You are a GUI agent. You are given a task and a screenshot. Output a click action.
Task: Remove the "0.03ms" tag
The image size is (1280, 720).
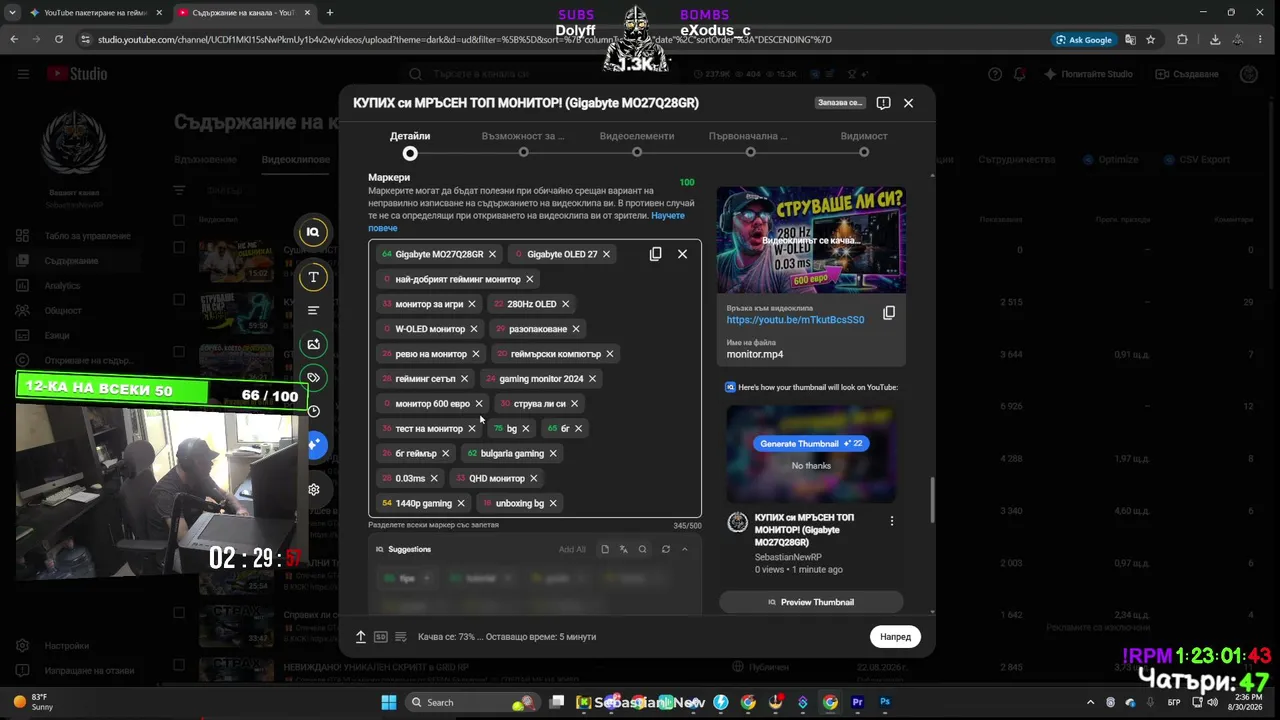tap(434, 478)
